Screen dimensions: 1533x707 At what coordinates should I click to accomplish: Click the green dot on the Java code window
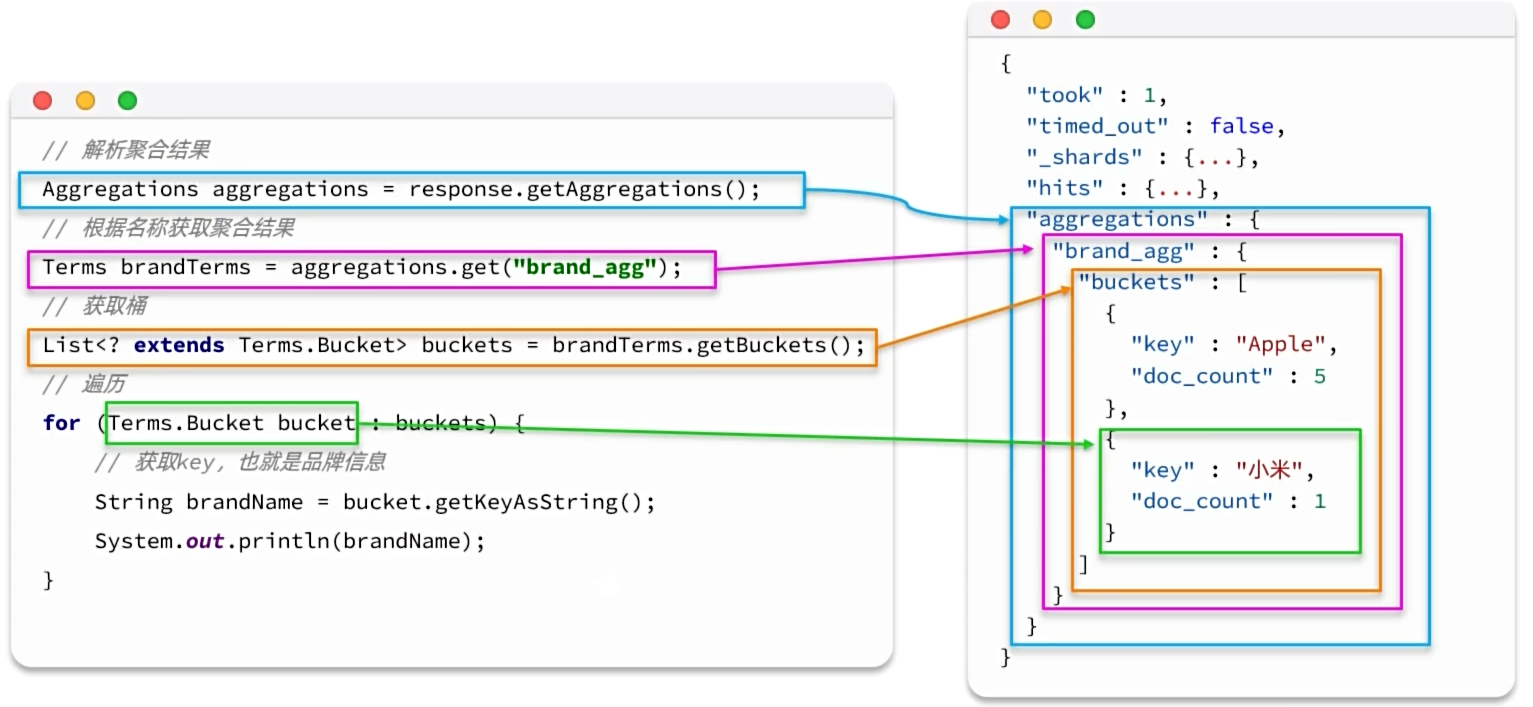coord(127,101)
